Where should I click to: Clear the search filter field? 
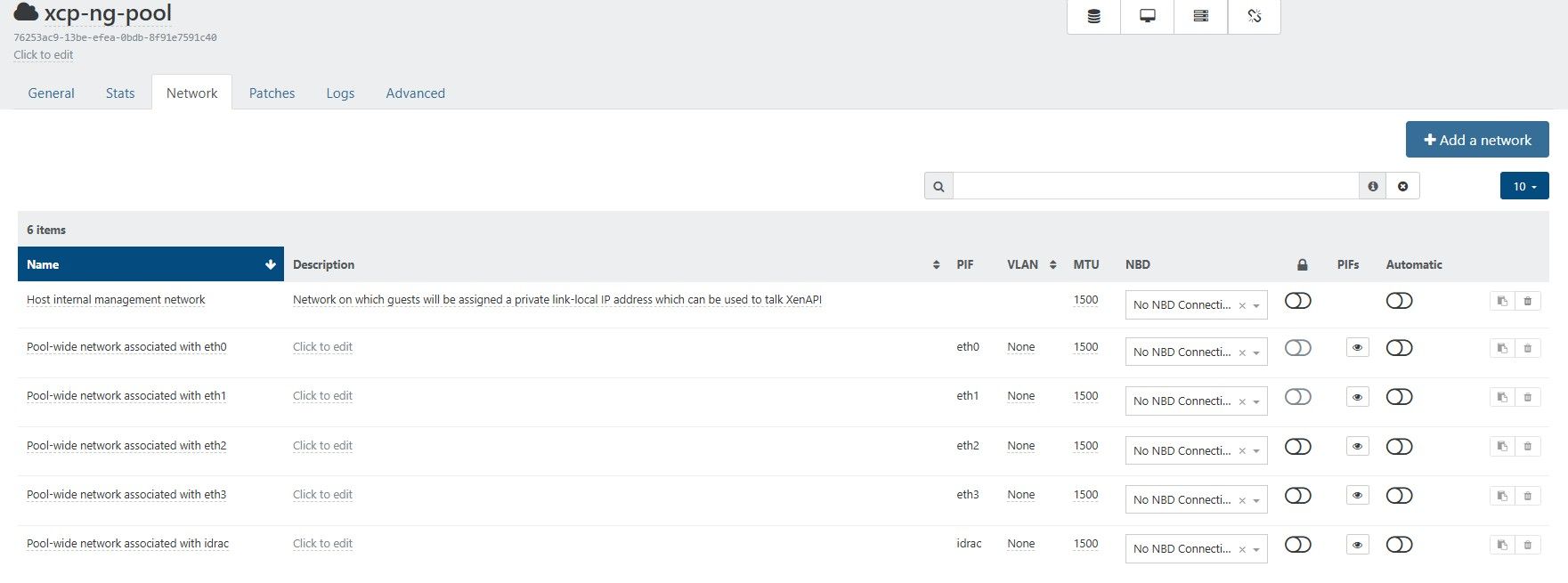pyautogui.click(x=1402, y=186)
